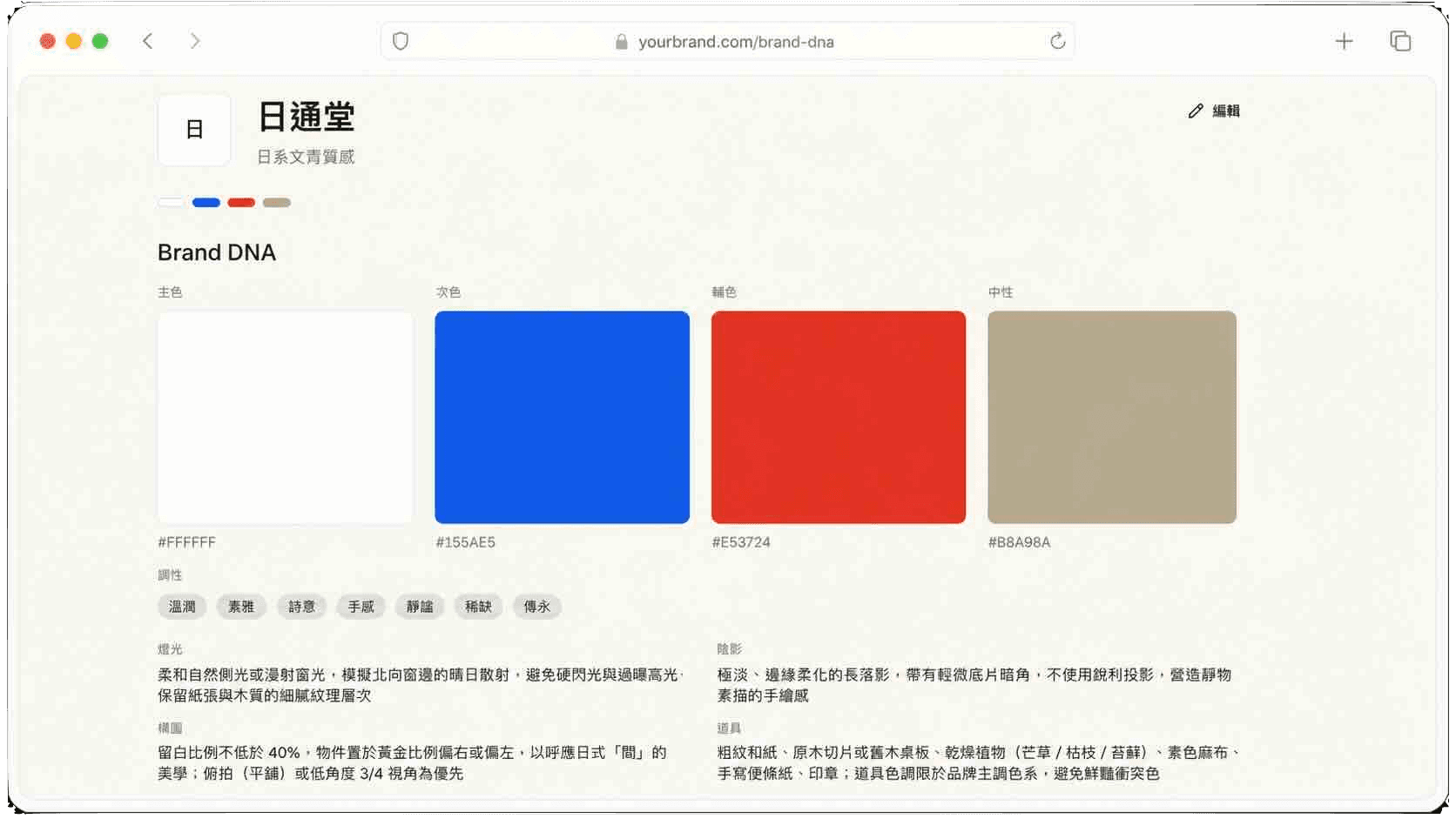Click the shadow description starting 極淡、邊緣柔化

coord(974,685)
